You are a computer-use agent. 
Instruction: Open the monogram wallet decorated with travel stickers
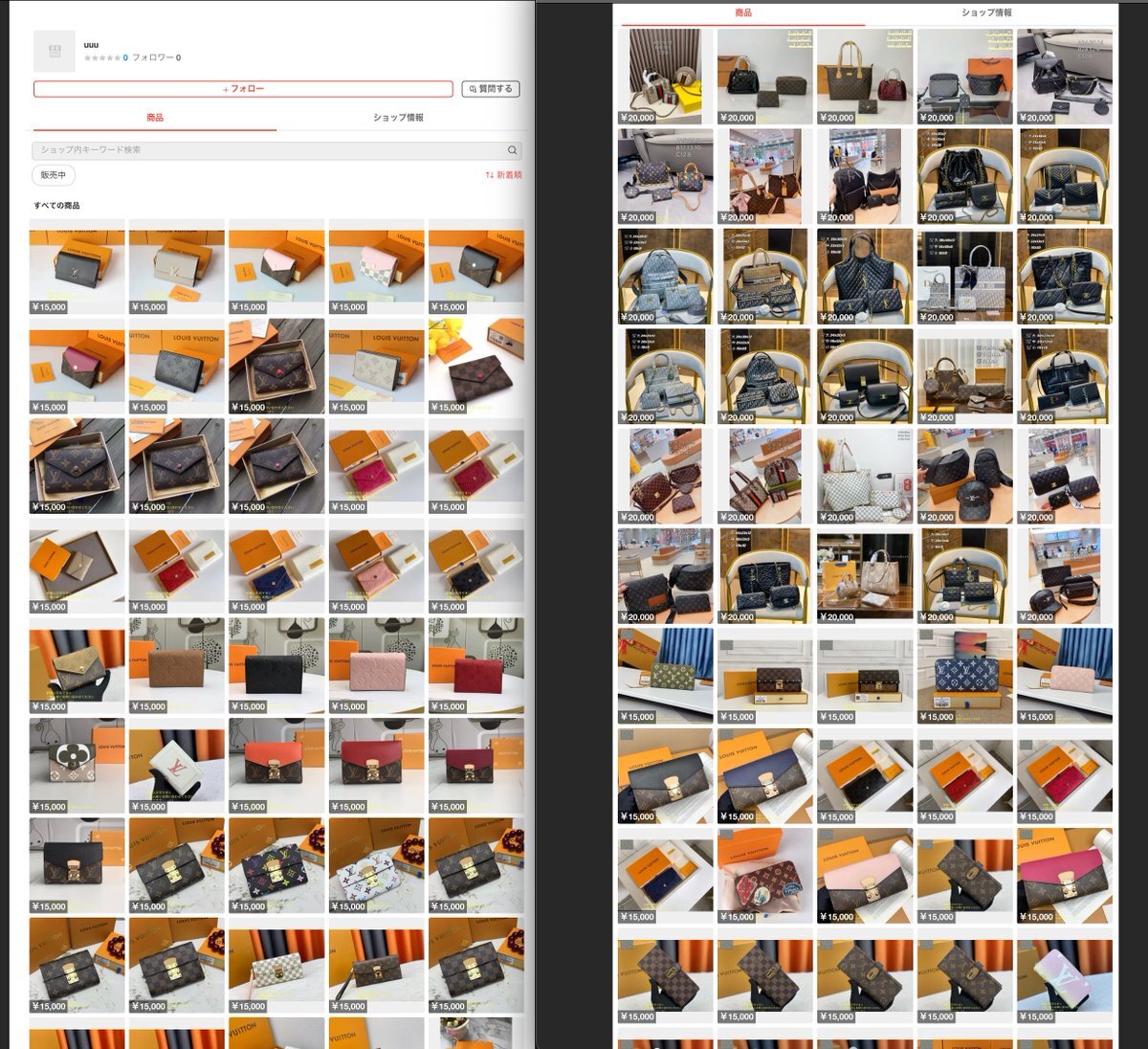(765, 876)
